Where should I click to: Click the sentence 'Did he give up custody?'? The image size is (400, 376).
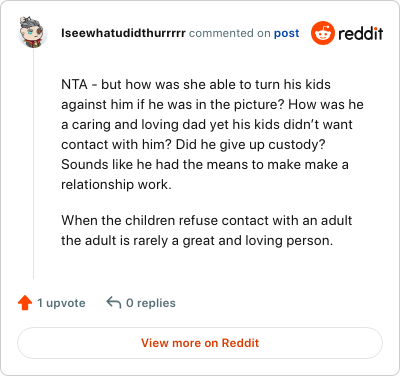click(251, 145)
